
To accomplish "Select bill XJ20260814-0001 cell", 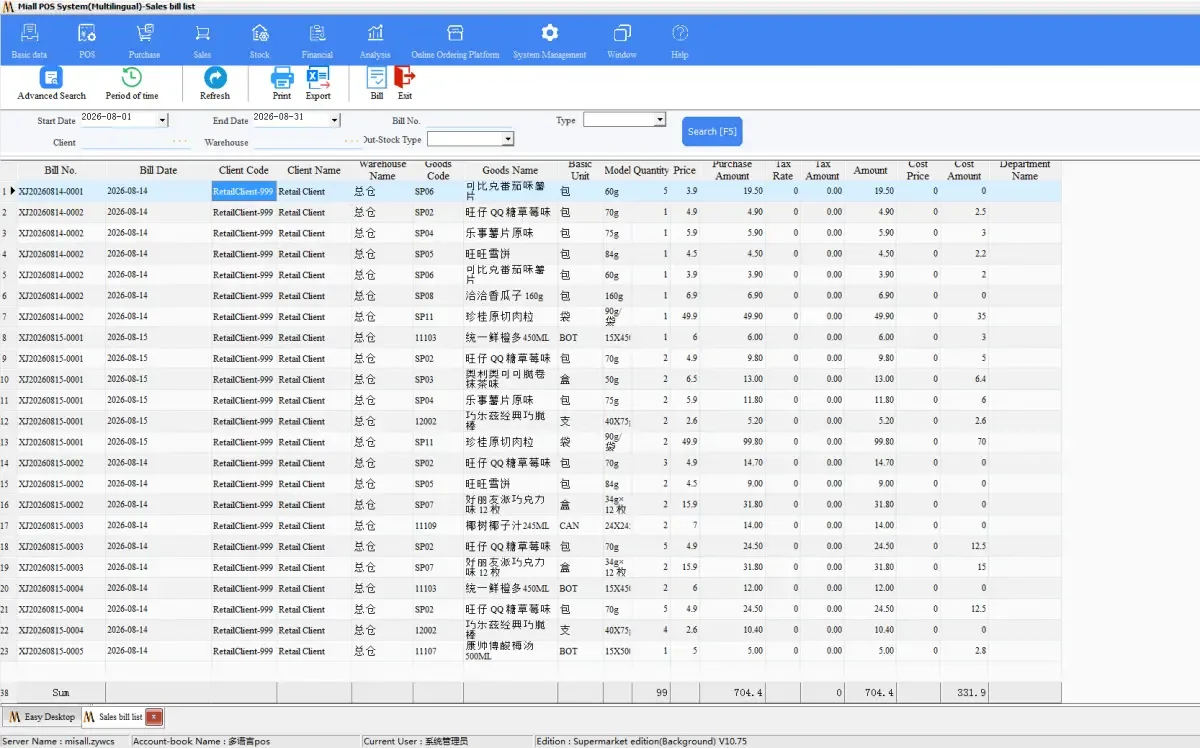I will click(61, 191).
